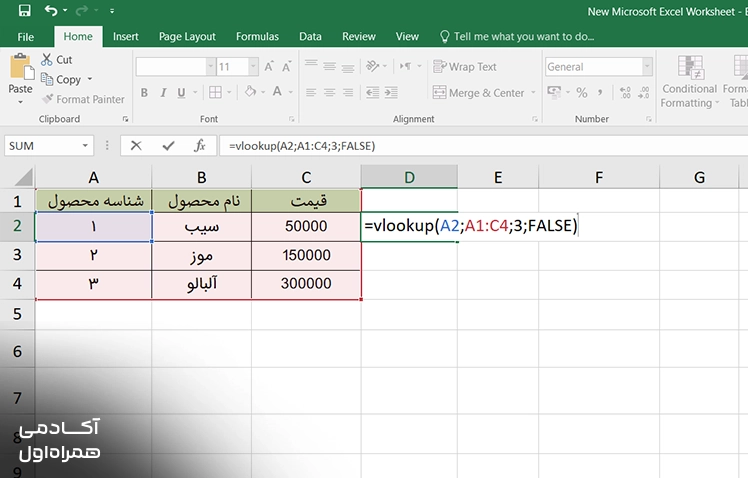Click the Comma Style icon
748x478 pixels.
(x=601, y=92)
